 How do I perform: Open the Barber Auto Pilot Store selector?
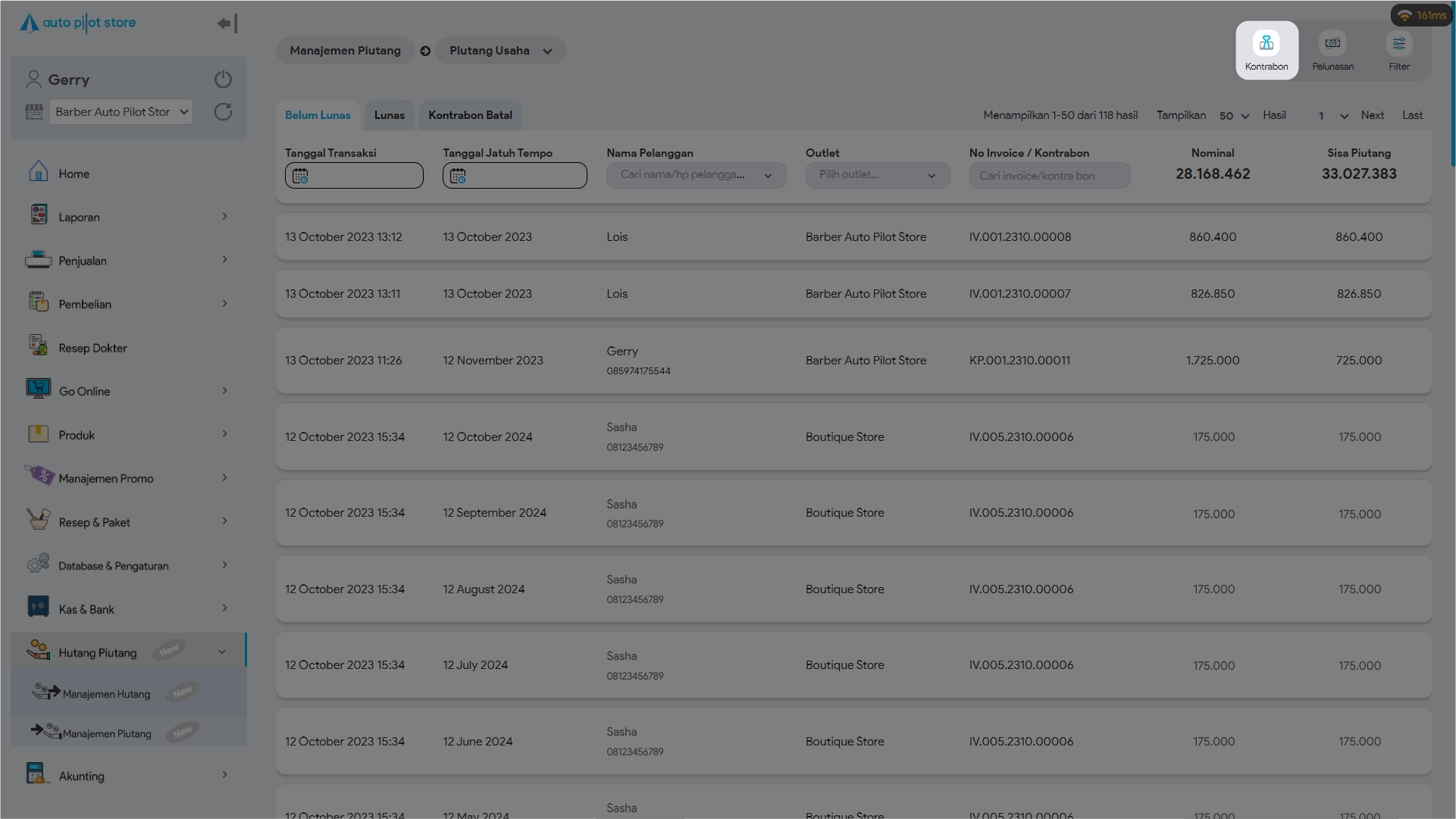pos(121,112)
